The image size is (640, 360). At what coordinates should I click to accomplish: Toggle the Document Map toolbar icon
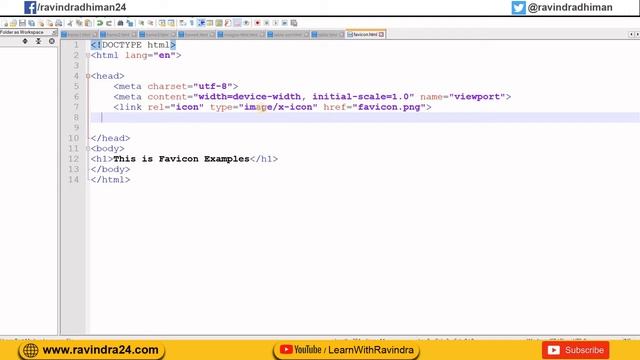[x=219, y=23]
